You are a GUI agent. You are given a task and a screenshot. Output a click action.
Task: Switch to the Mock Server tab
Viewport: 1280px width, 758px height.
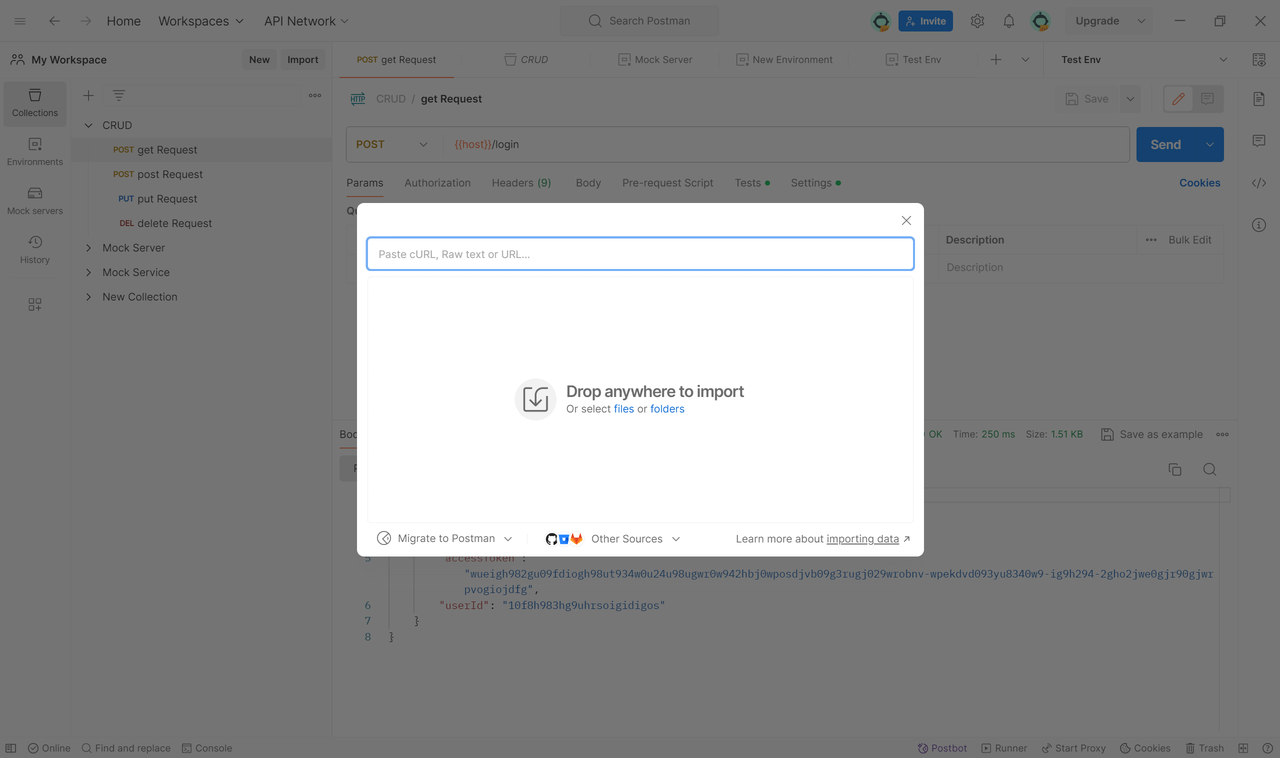(655, 60)
